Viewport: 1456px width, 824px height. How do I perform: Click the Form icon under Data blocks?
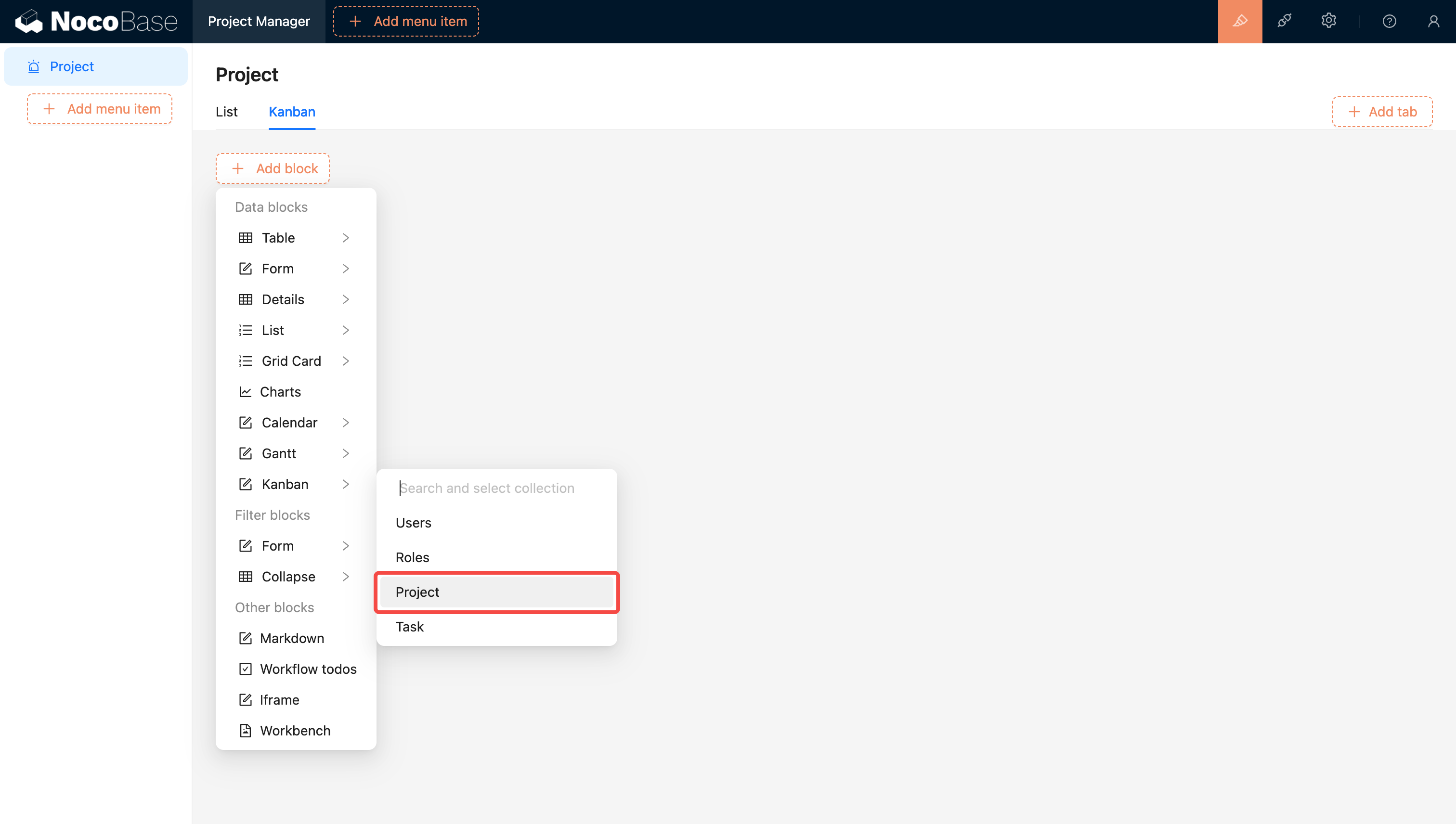pos(245,268)
